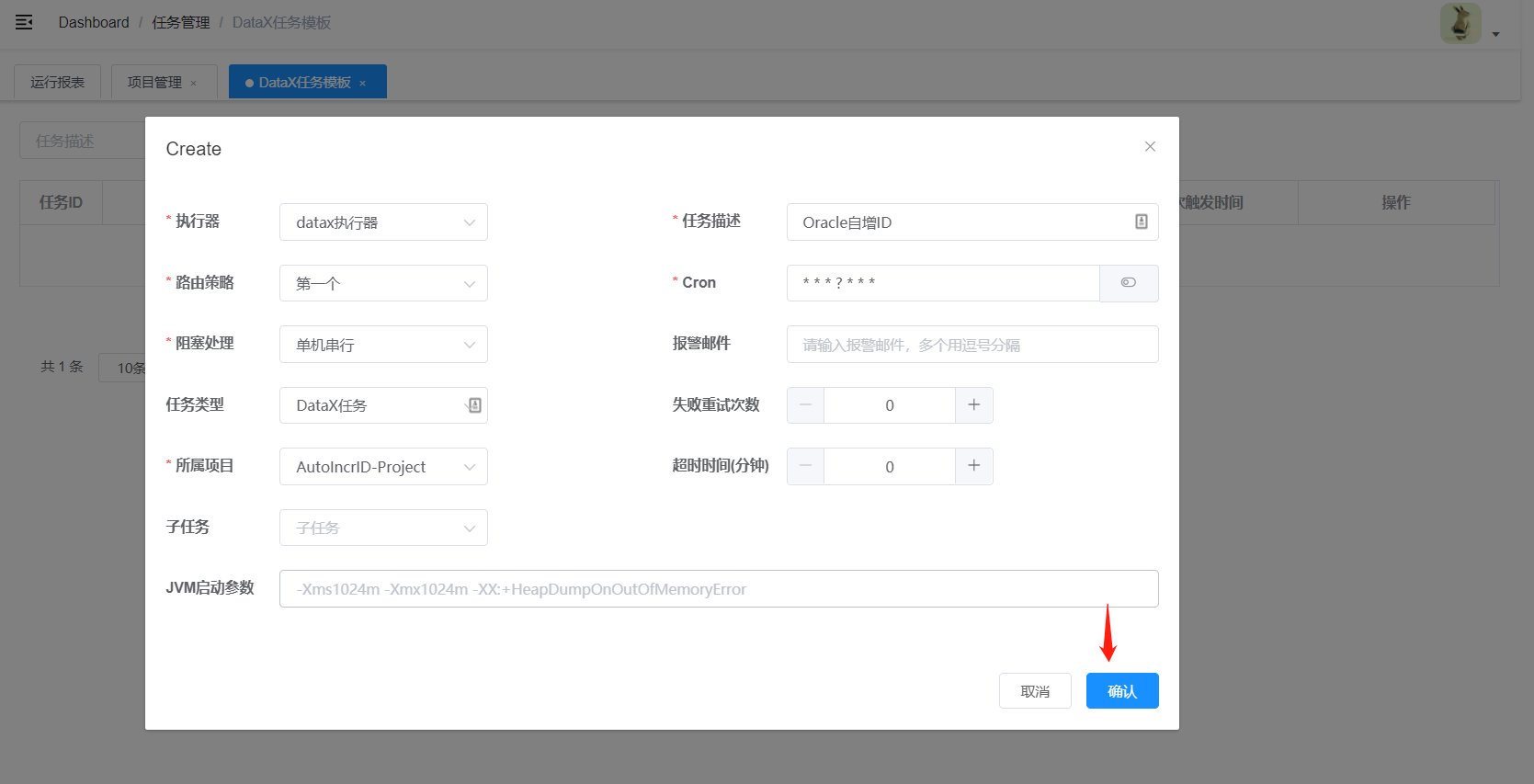1534x784 pixels.
Task: Open the 任务类型 DataX任务 dropdown
Action: [383, 405]
